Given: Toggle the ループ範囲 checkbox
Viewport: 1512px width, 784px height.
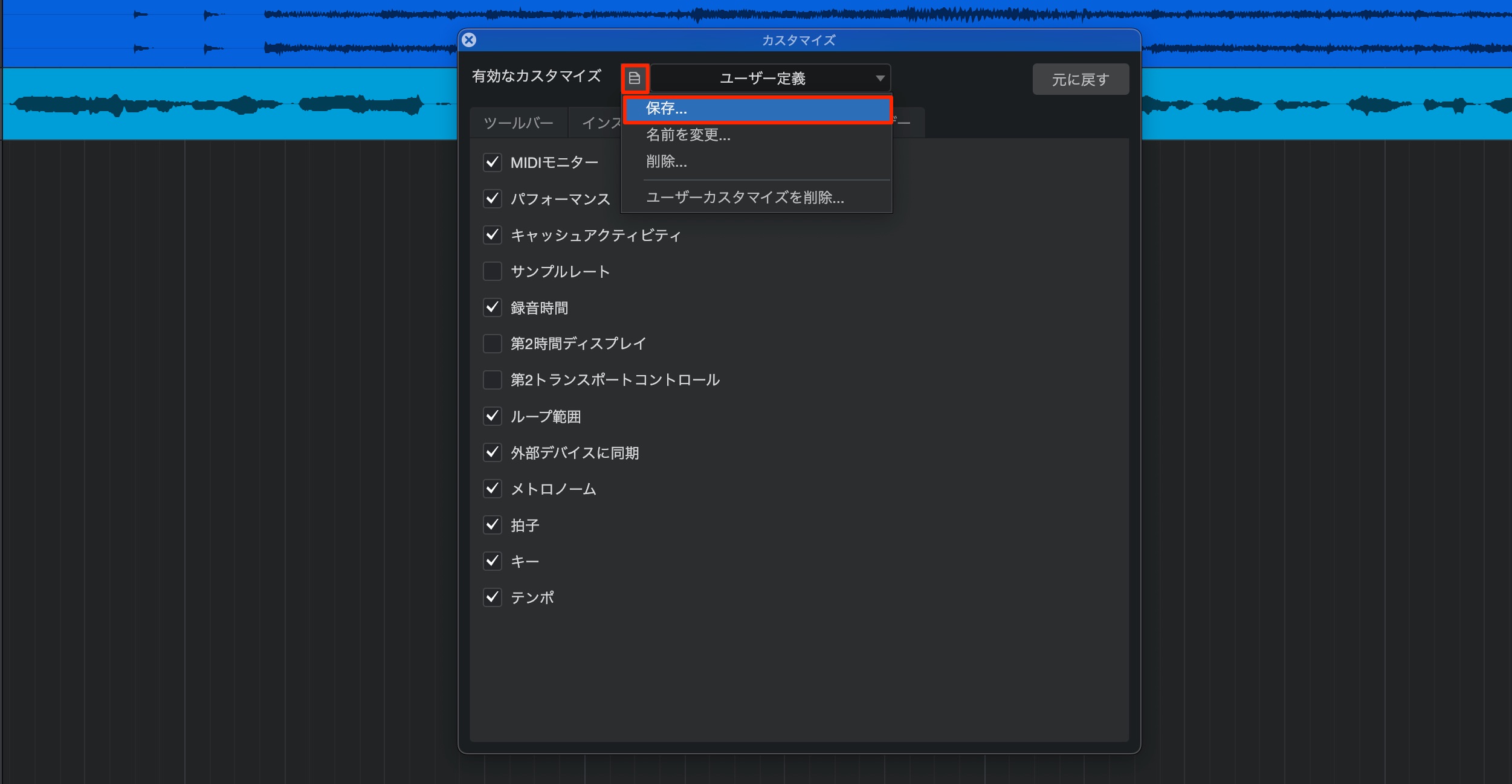Looking at the screenshot, I should coord(493,416).
